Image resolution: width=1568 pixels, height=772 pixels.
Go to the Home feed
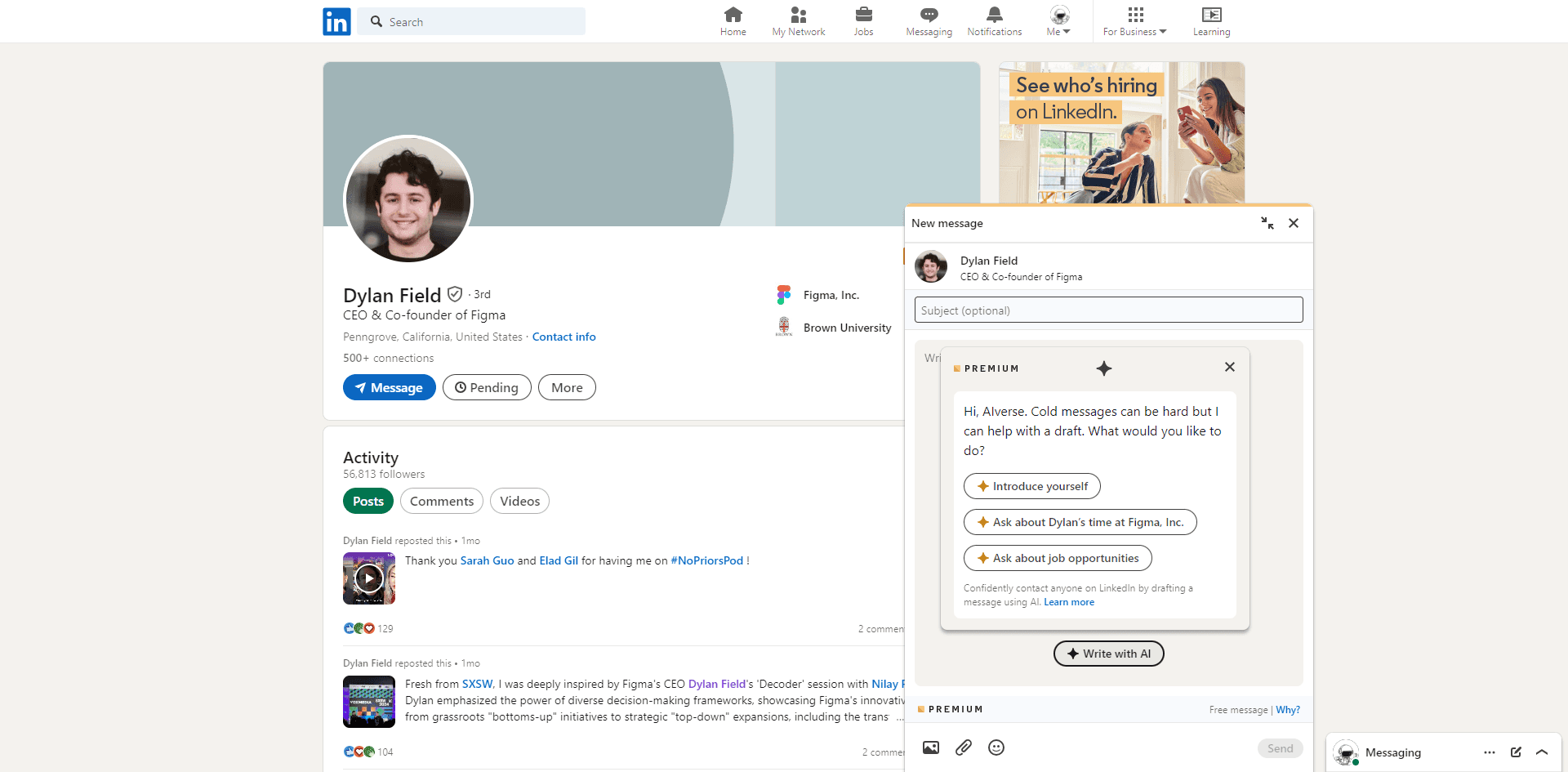point(733,20)
